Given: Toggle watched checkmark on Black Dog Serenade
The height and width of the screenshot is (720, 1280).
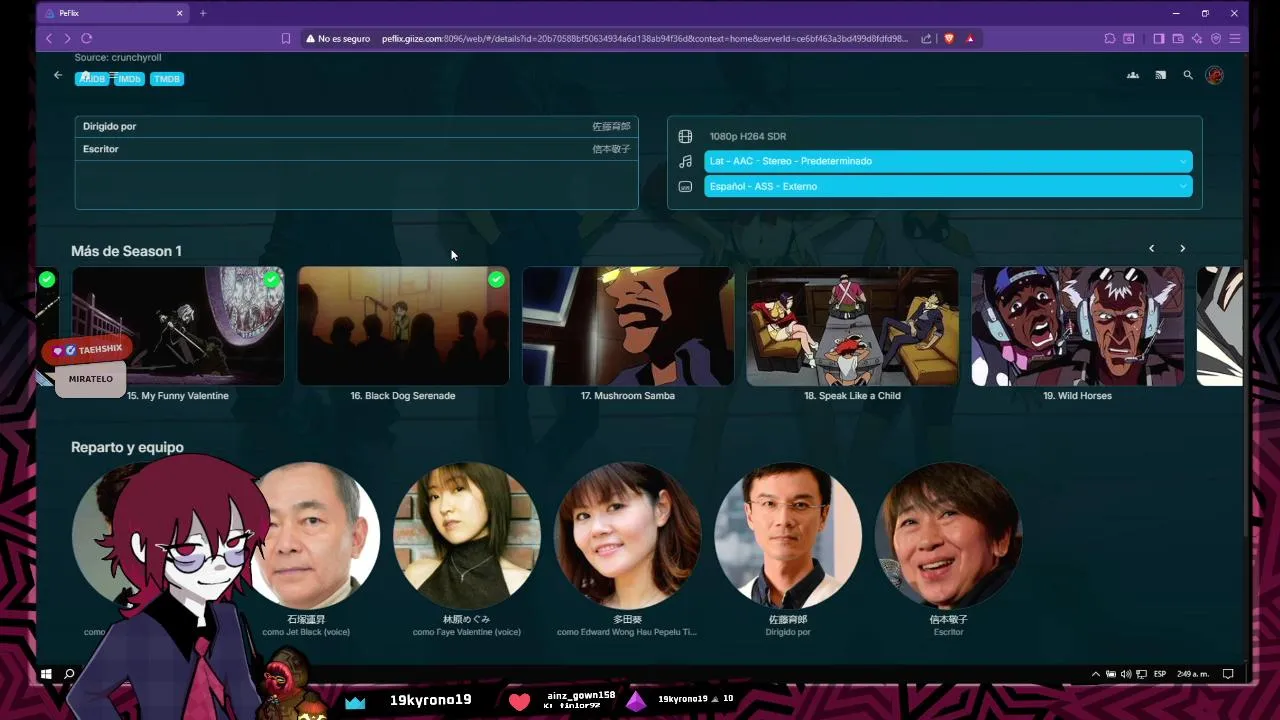Looking at the screenshot, I should tap(496, 279).
